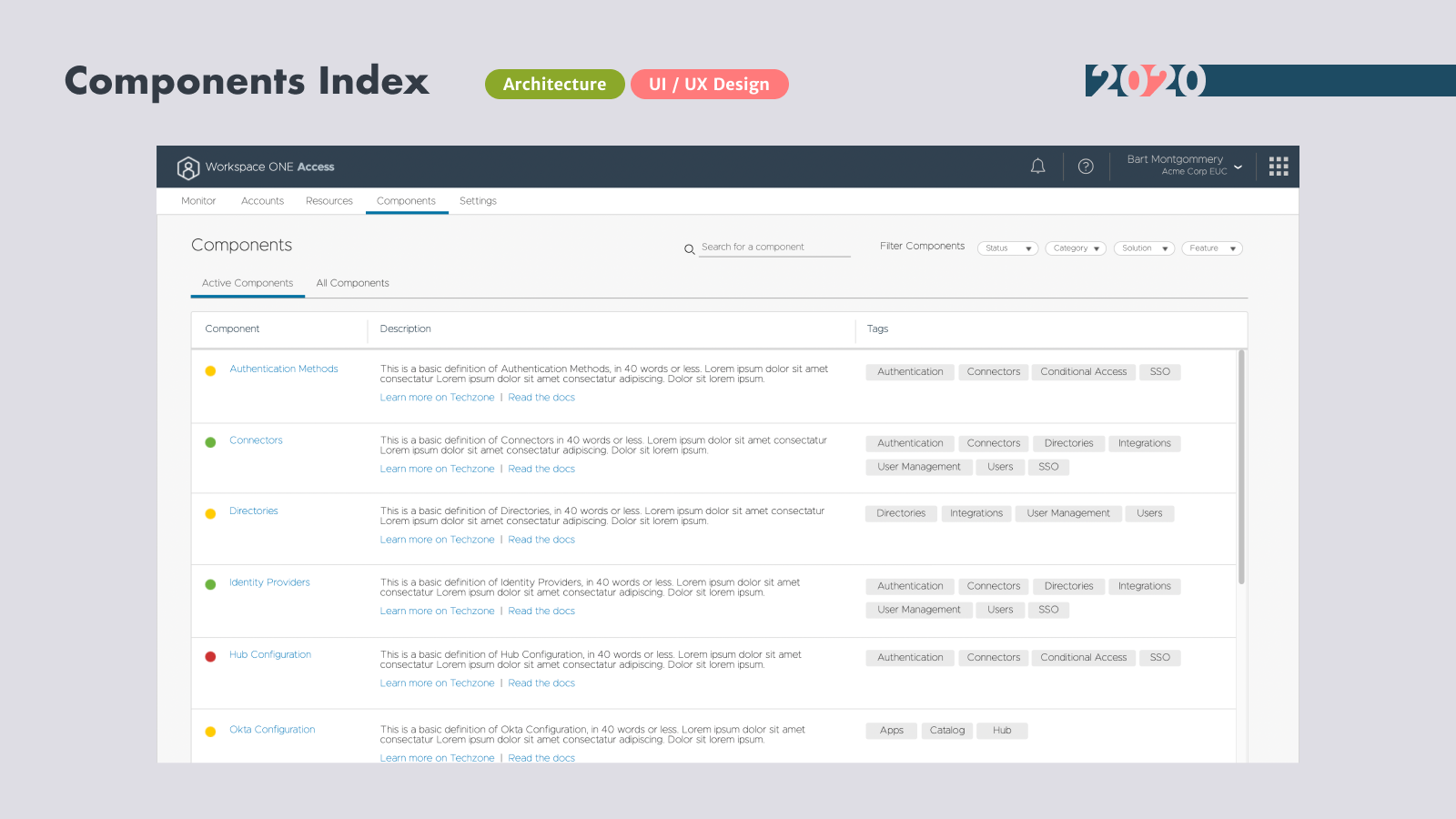Open the Feature filter dropdown
Screen dimensions: 1456x819
(1211, 248)
